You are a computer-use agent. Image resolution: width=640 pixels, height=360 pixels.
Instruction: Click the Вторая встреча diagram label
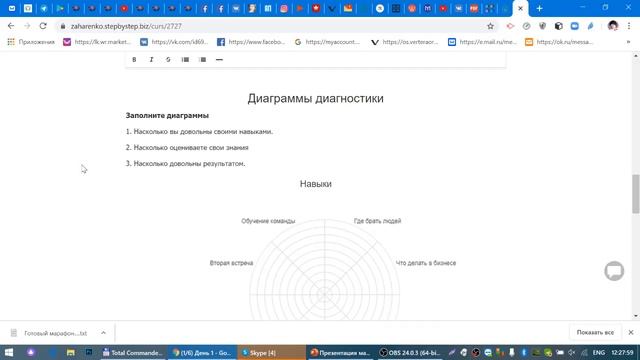pyautogui.click(x=231, y=263)
